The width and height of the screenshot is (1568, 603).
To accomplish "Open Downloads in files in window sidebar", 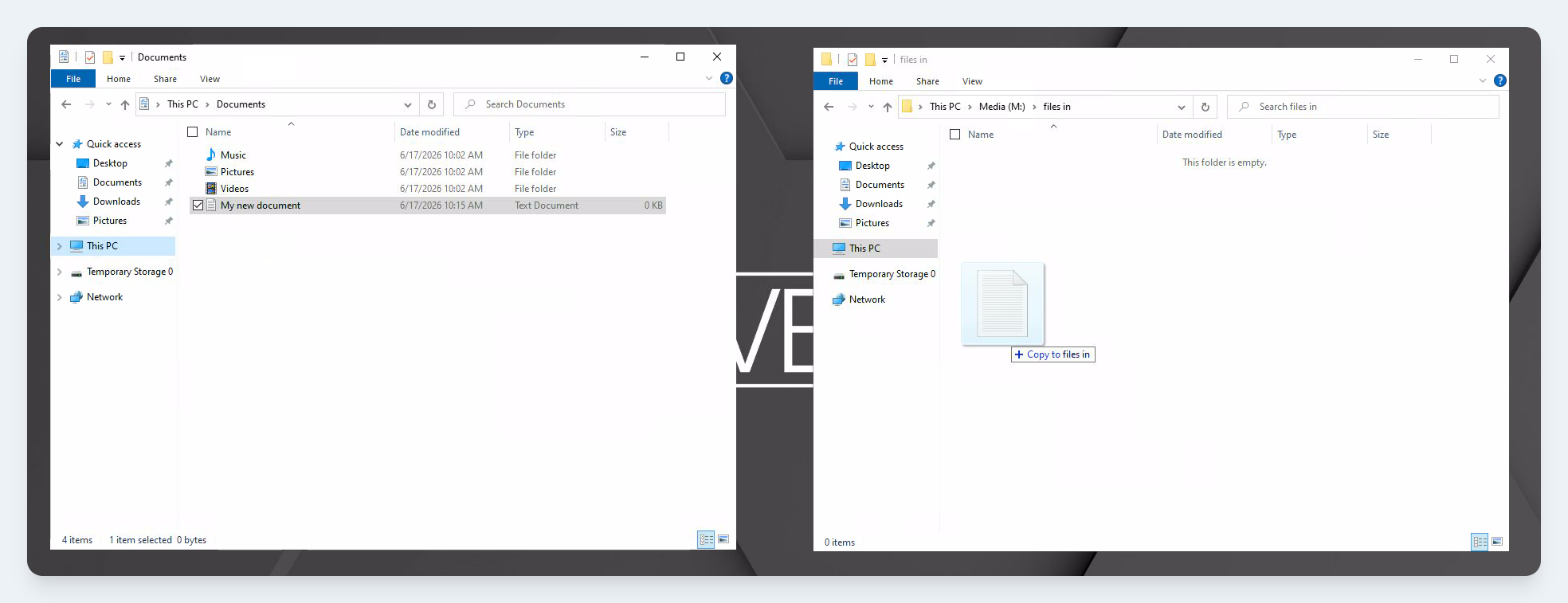I will point(879,204).
